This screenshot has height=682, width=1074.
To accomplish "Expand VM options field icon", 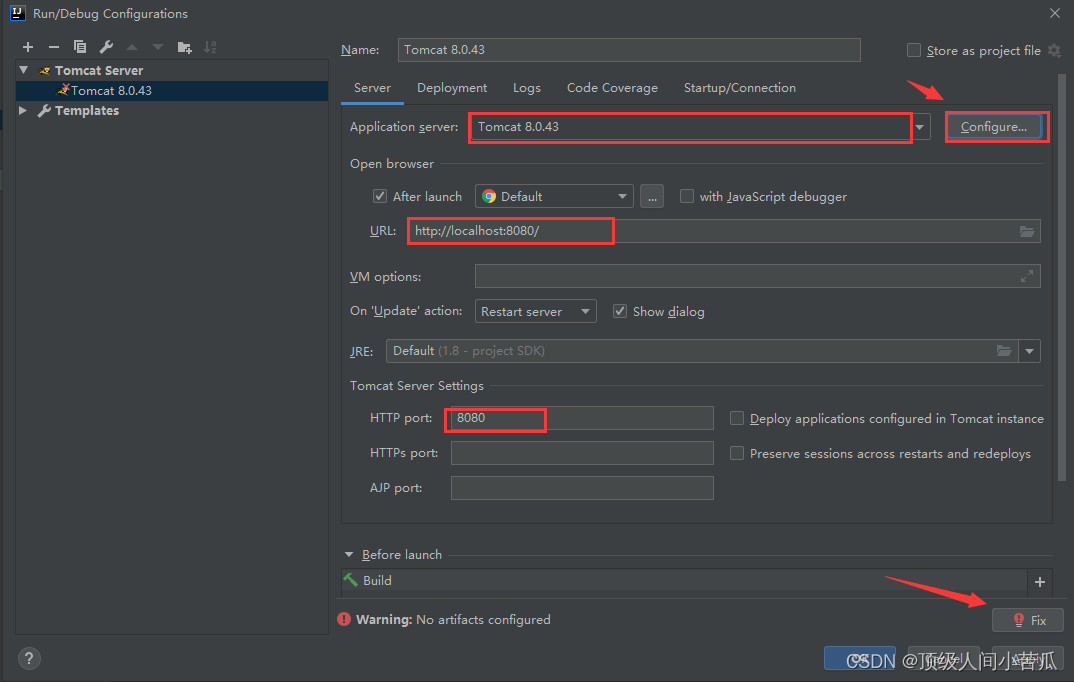I will 1027,276.
